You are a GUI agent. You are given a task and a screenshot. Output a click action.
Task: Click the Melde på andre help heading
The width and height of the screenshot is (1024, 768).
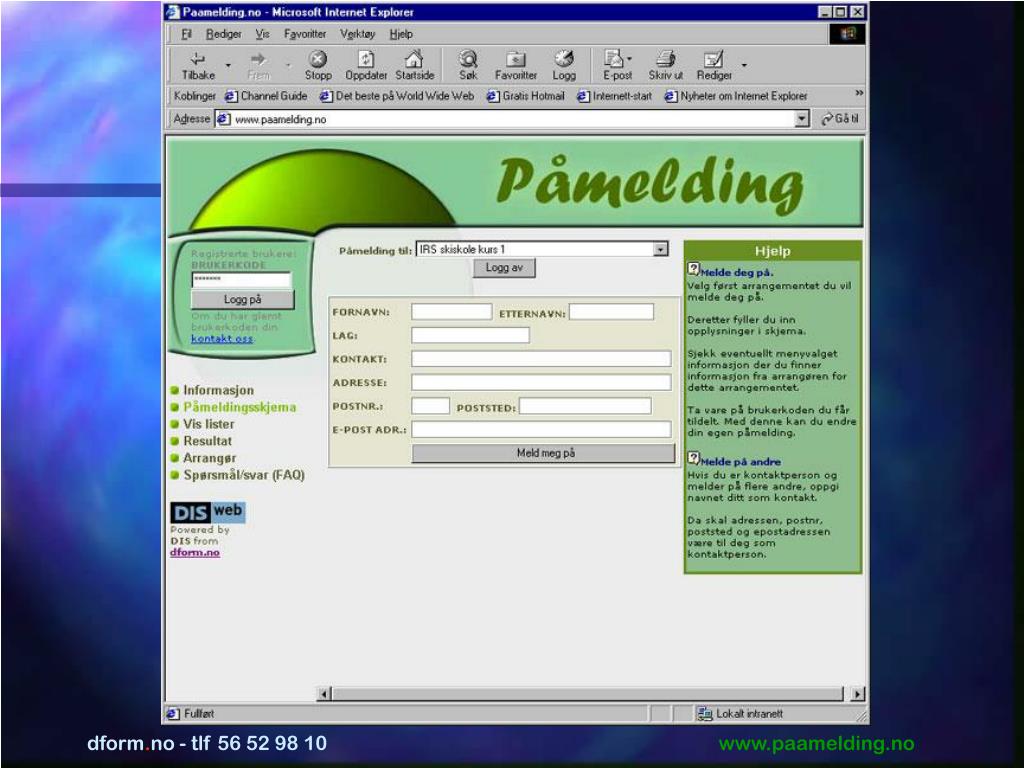pyautogui.click(x=741, y=461)
